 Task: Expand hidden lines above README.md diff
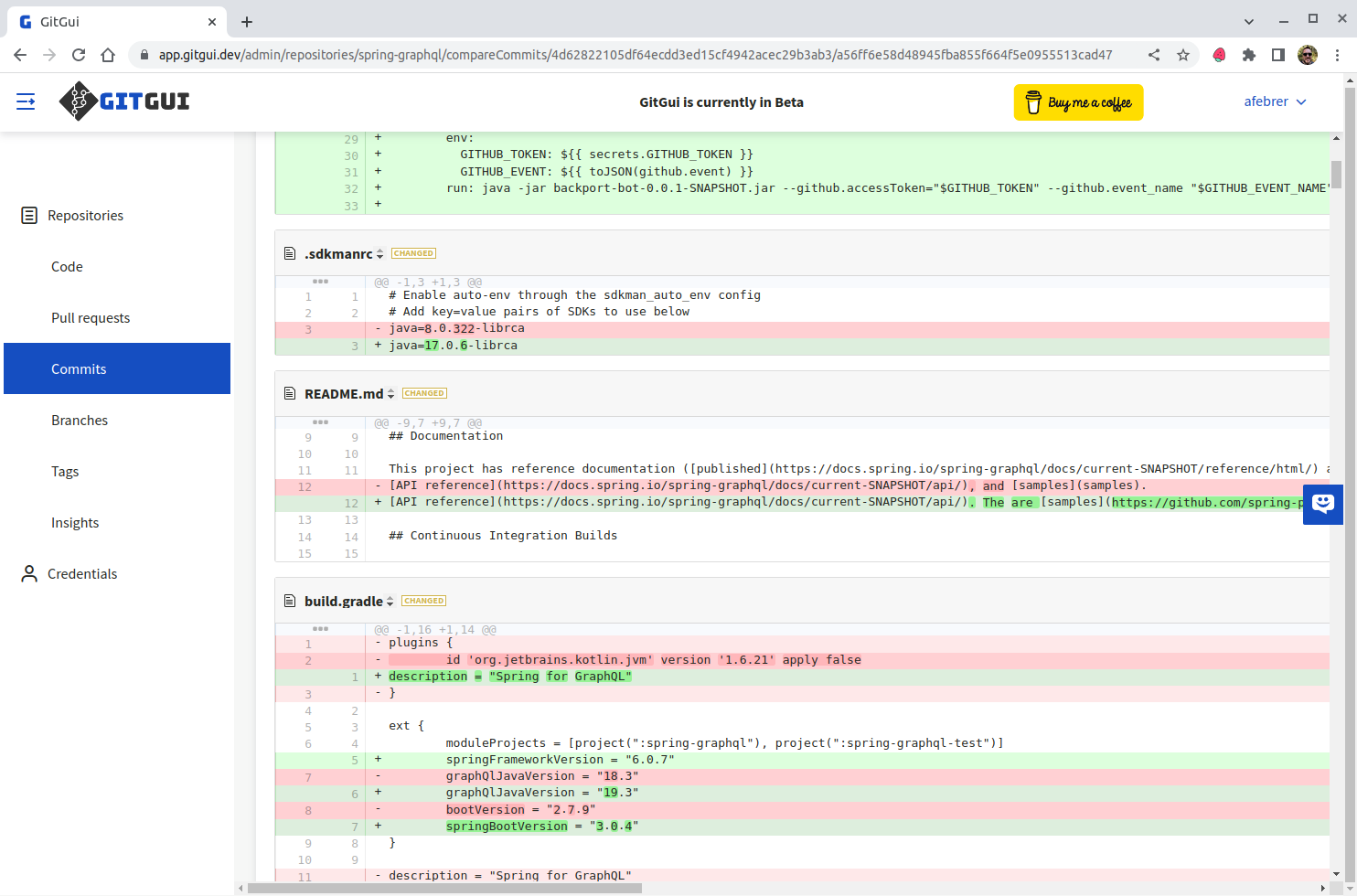(x=320, y=422)
